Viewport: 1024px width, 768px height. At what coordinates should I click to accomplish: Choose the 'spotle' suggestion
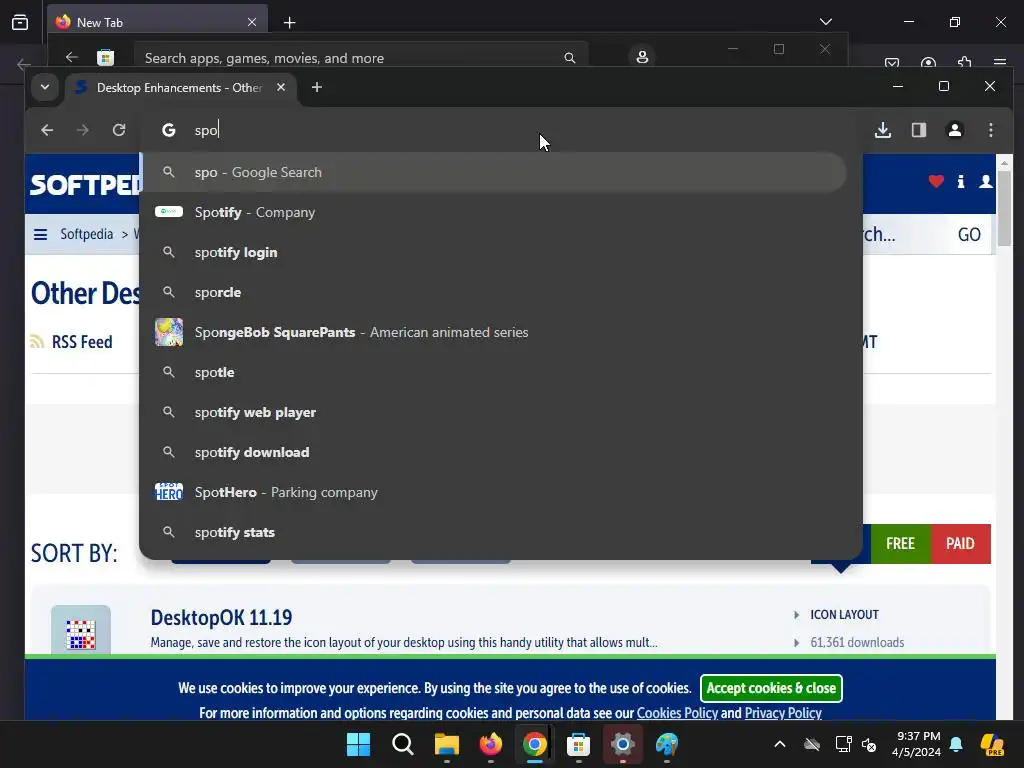tap(494, 372)
